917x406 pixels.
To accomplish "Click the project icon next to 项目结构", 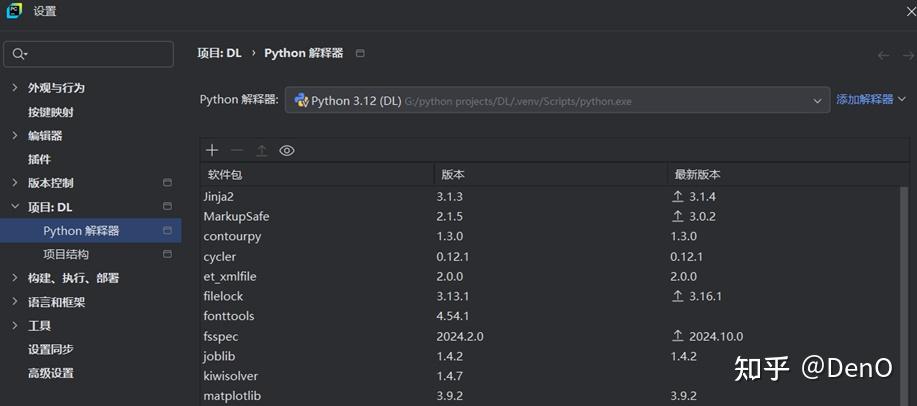I will (167, 254).
